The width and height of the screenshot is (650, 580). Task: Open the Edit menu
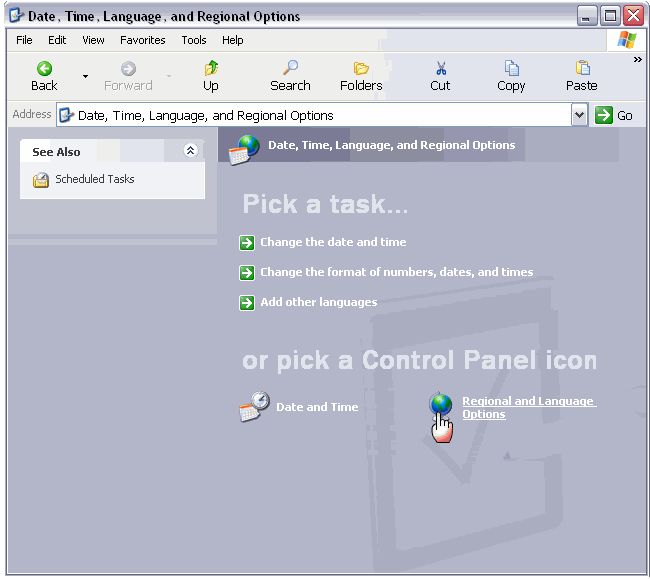[x=57, y=40]
